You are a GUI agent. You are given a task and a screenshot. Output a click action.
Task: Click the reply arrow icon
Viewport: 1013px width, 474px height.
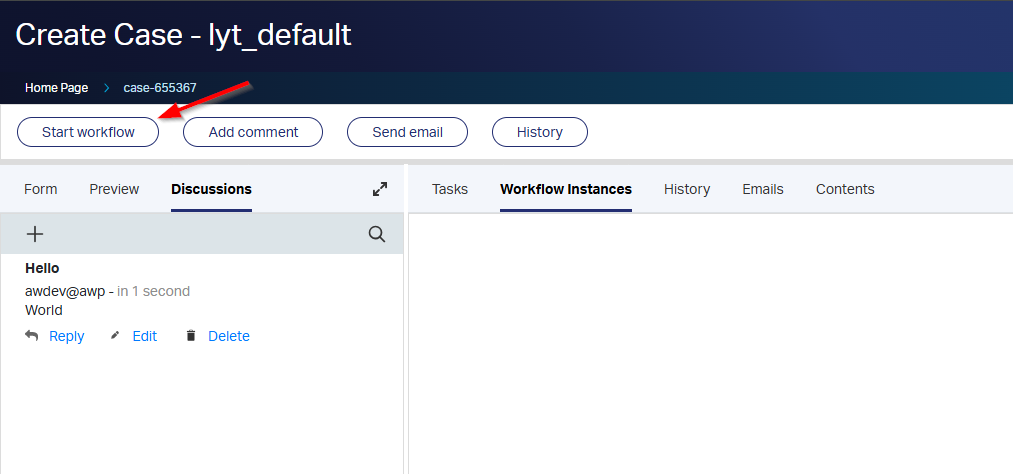(x=31, y=336)
